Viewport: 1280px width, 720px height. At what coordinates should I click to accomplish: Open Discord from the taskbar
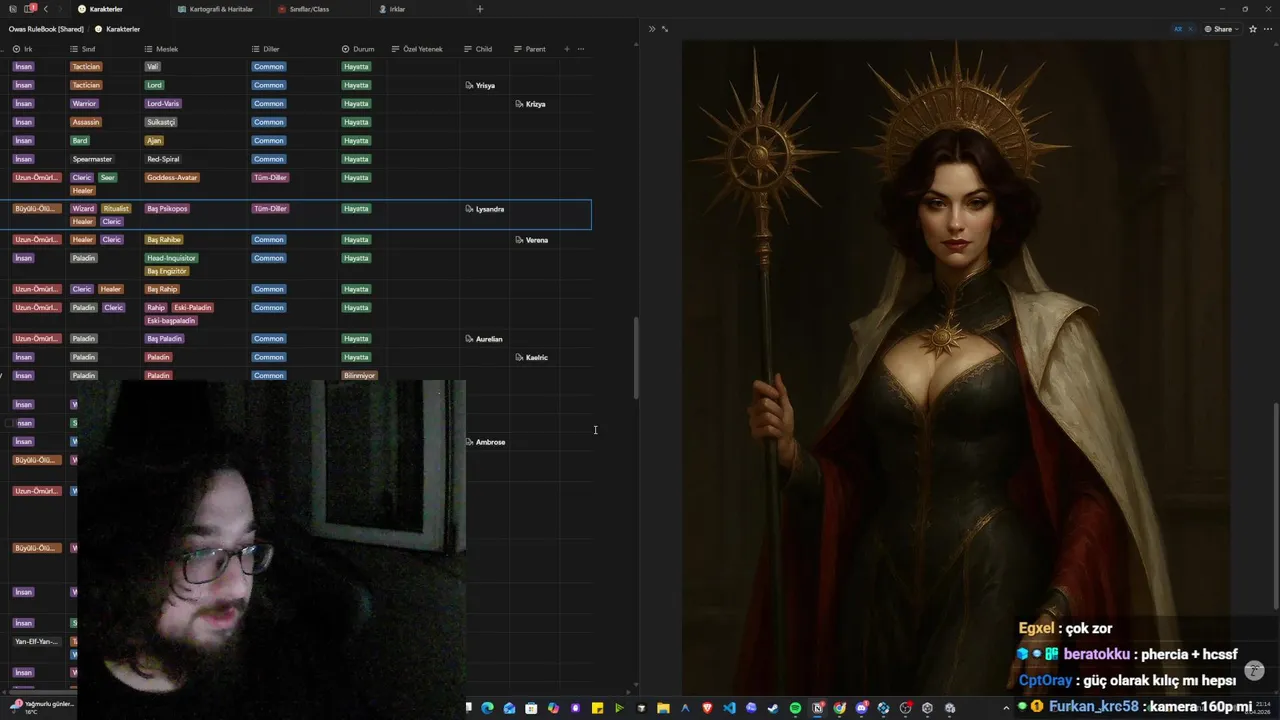[x=861, y=708]
